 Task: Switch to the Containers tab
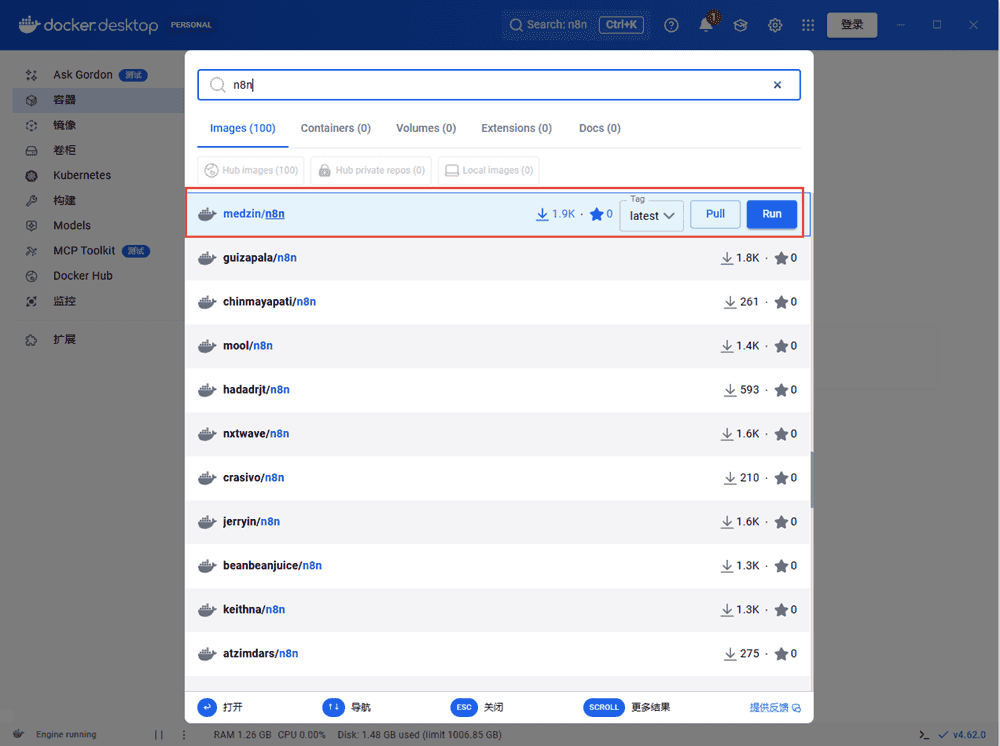[x=335, y=128]
